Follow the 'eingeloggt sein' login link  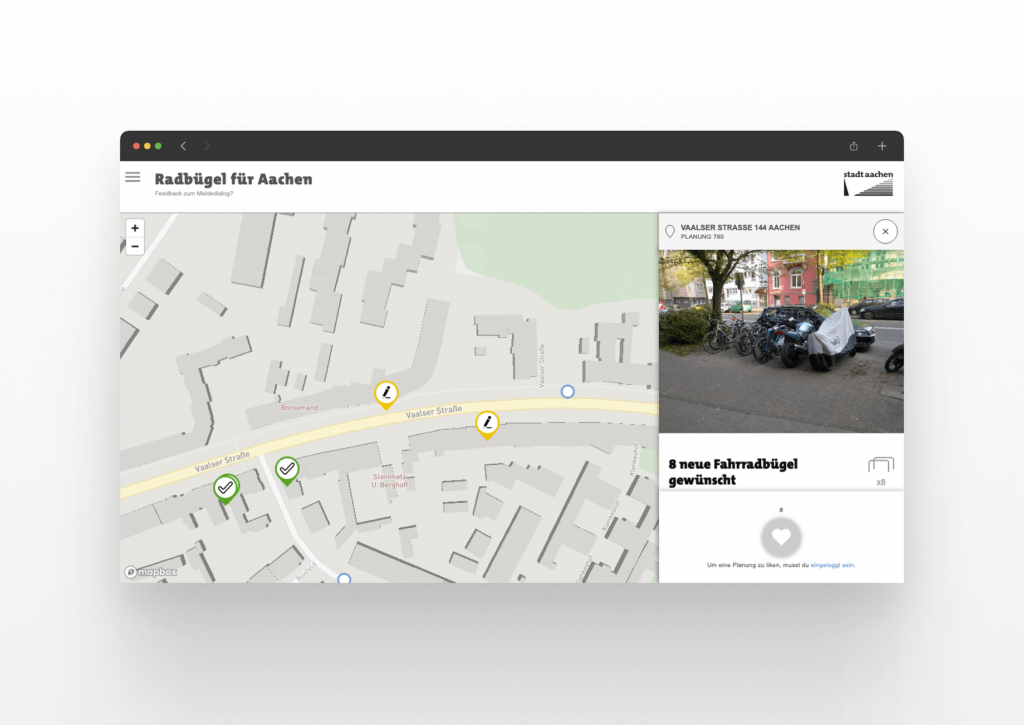coord(832,565)
